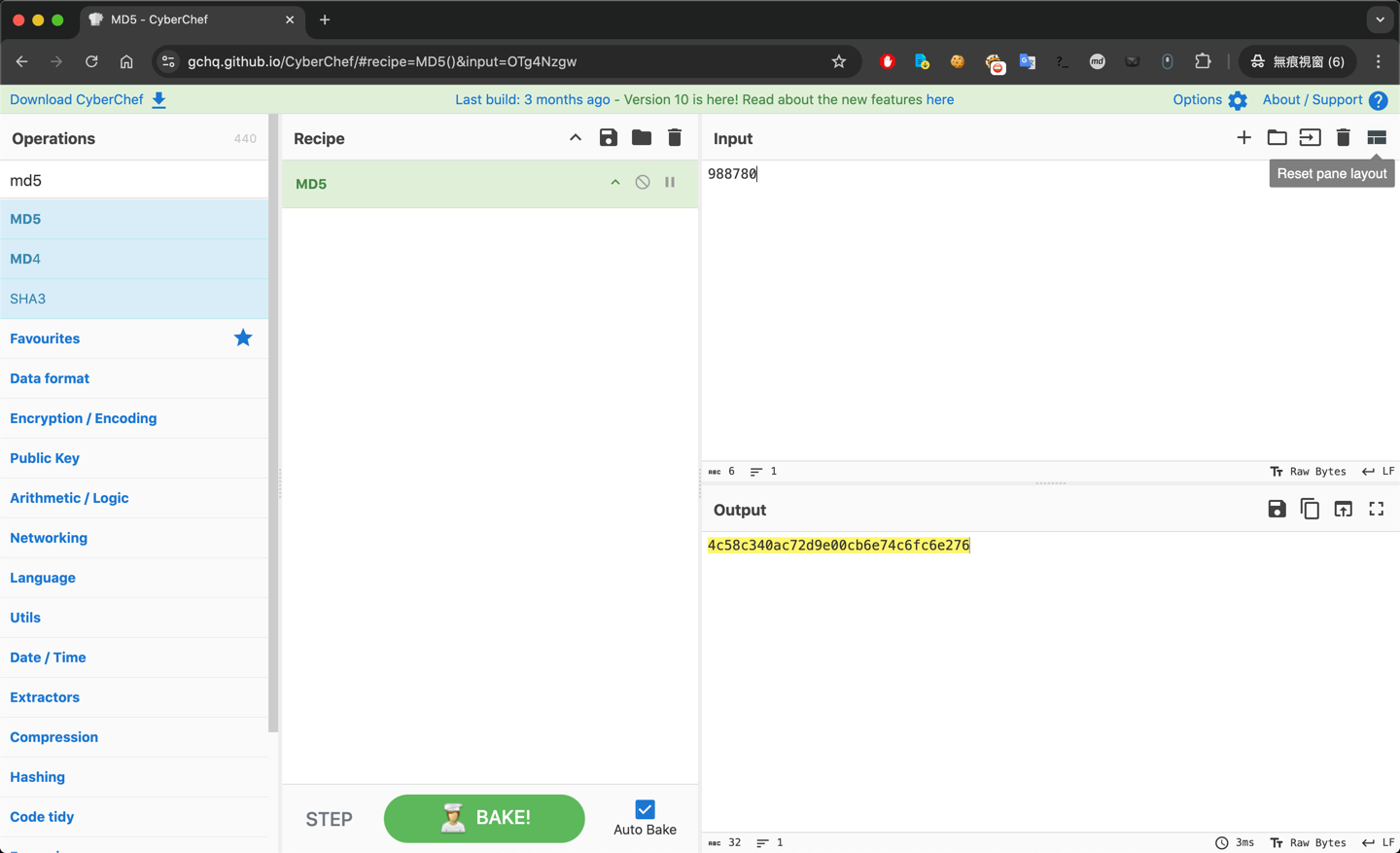The height and width of the screenshot is (853, 1400).
Task: Save the output to a file
Action: (x=1277, y=510)
